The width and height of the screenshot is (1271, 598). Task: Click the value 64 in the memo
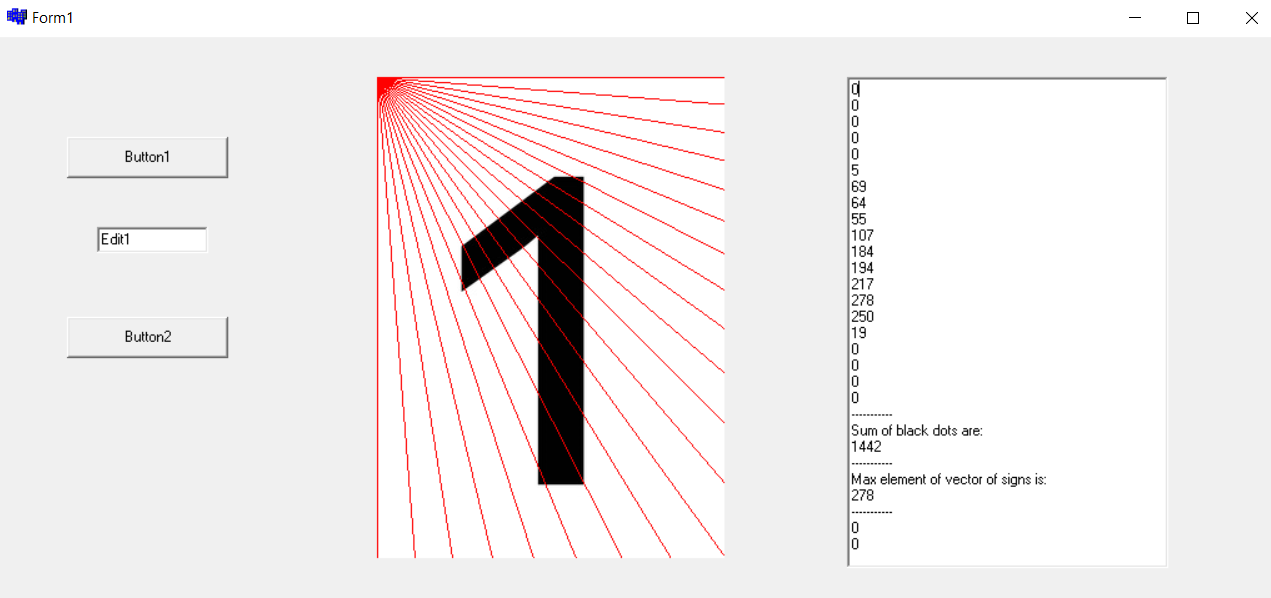coord(859,203)
